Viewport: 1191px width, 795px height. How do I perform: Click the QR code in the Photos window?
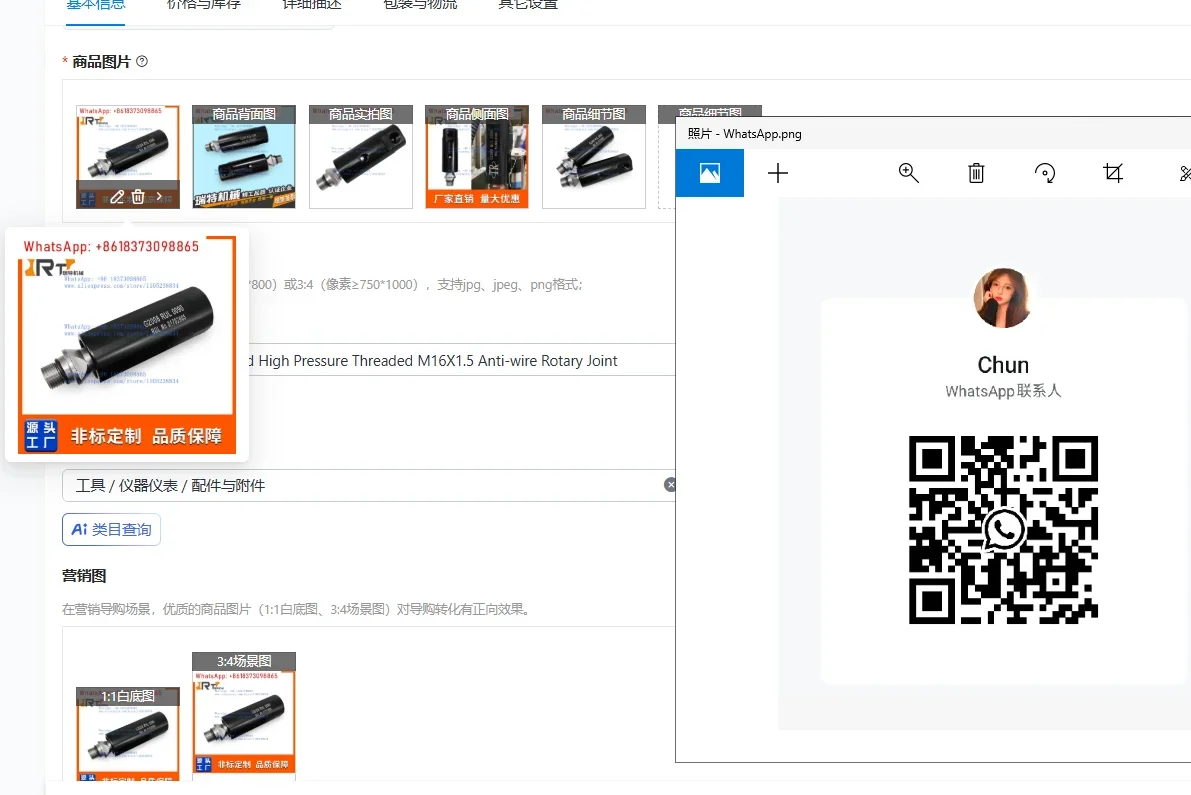pos(1003,530)
